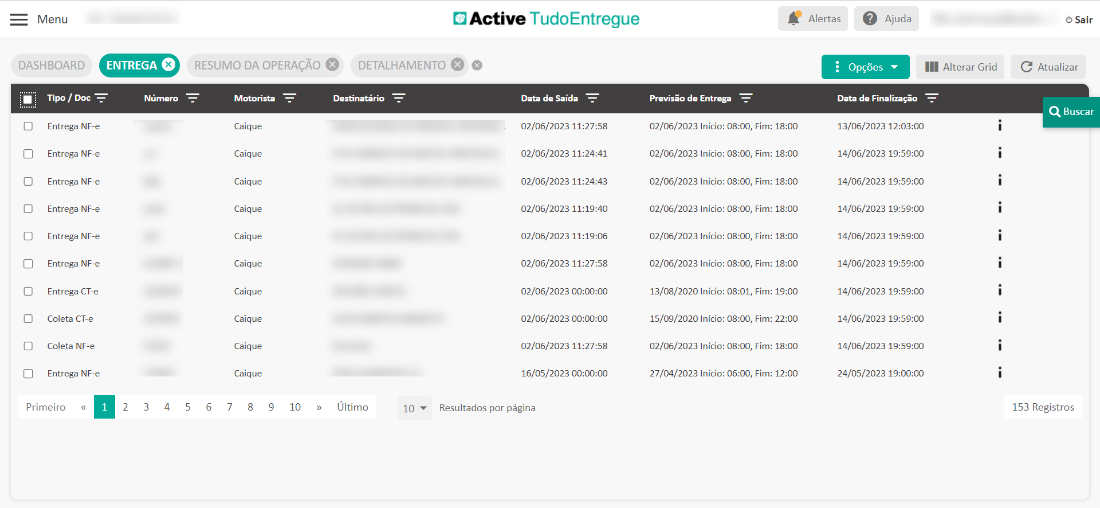Open the Buscar search panel
The height and width of the screenshot is (508, 1100).
coord(1071,112)
